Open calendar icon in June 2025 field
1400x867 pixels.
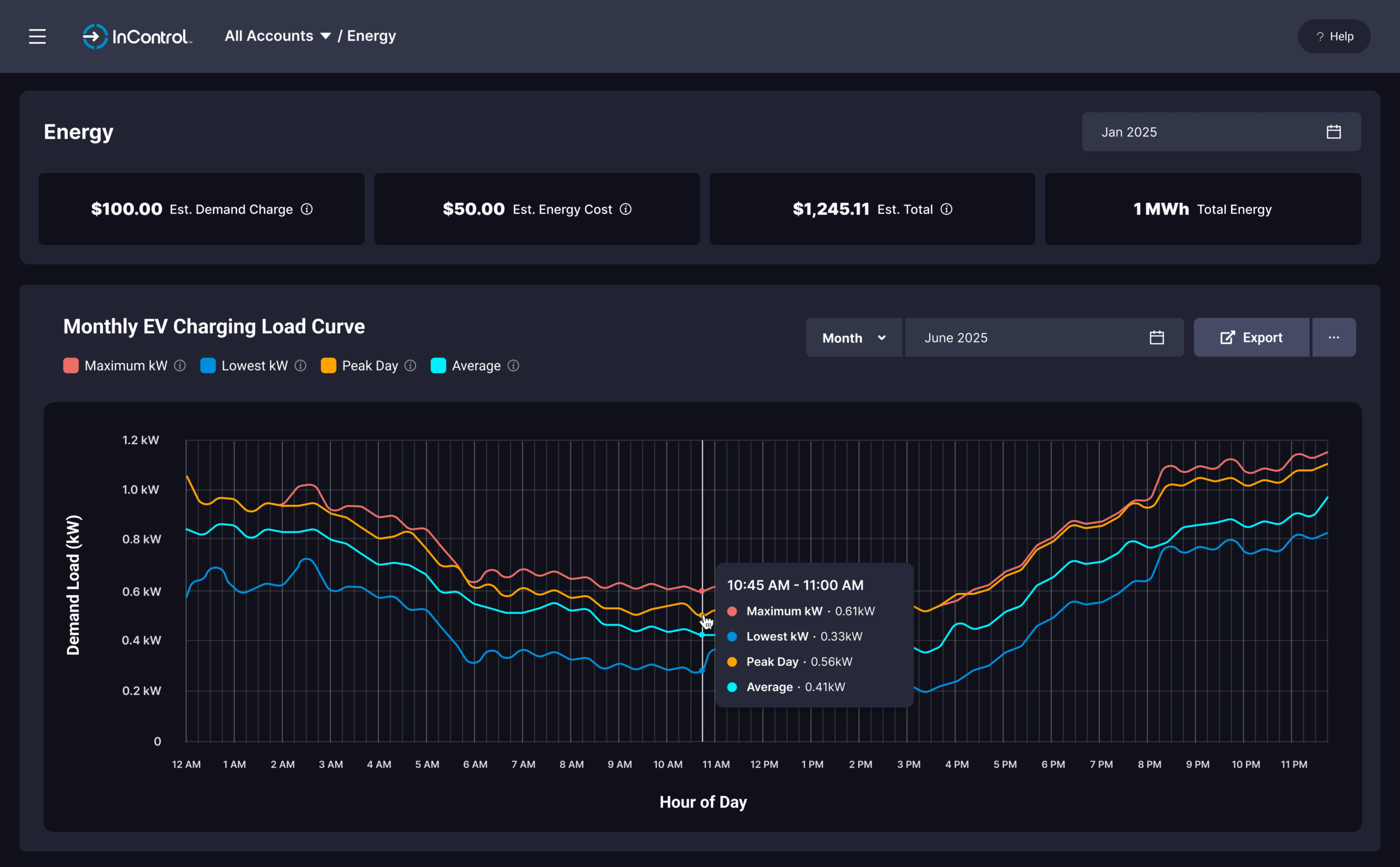tap(1156, 338)
